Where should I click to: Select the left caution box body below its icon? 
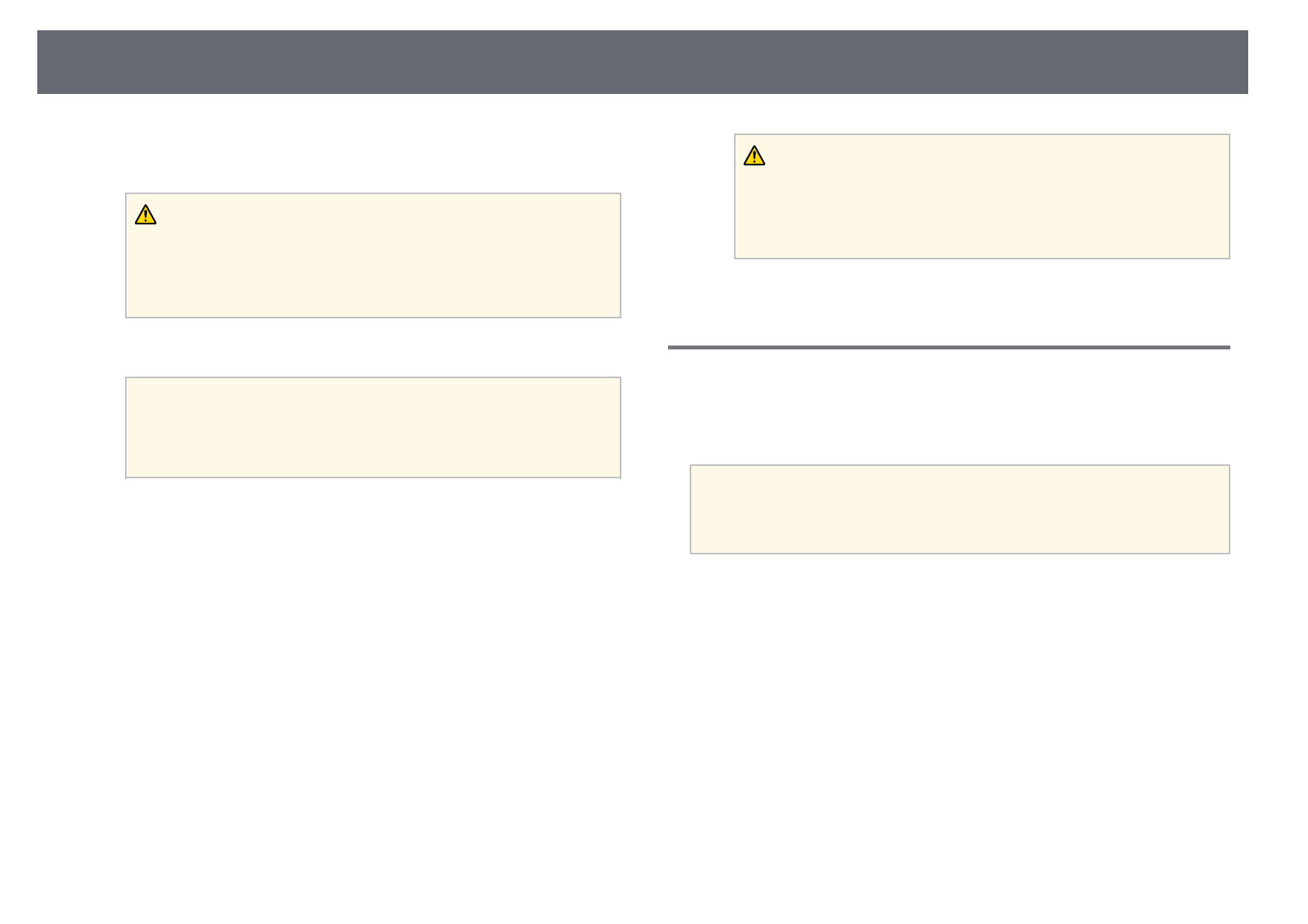[x=373, y=272]
